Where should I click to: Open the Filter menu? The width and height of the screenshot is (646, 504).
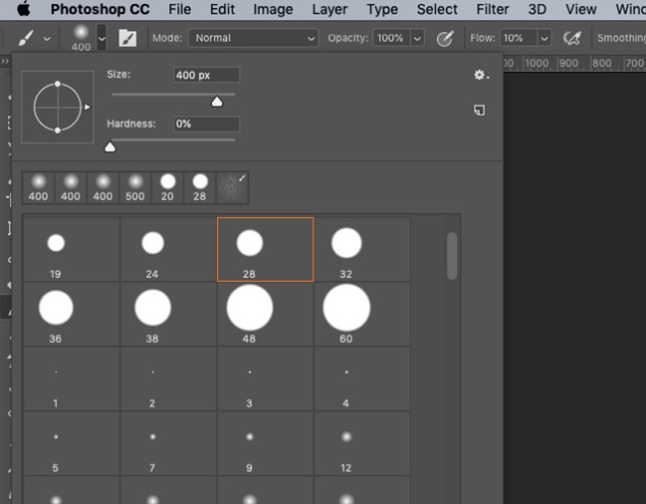493,9
